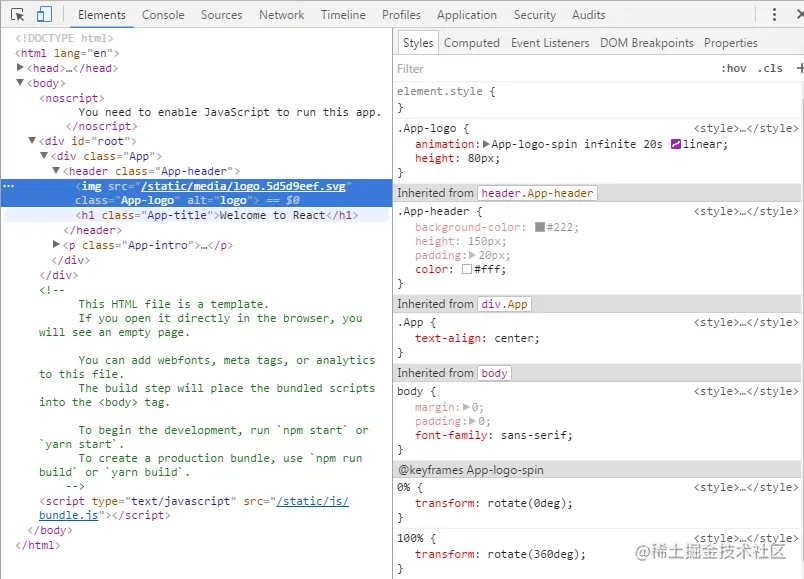Image resolution: width=804 pixels, height=579 pixels.
Task: Open the style source link for .App-header
Action: tap(746, 211)
